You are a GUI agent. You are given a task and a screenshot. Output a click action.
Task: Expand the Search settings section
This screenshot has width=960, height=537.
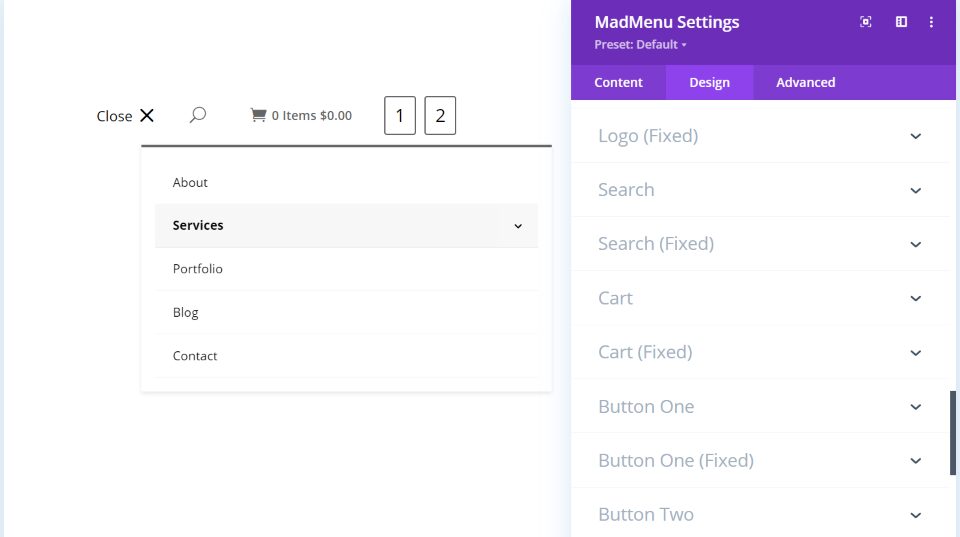pos(760,190)
